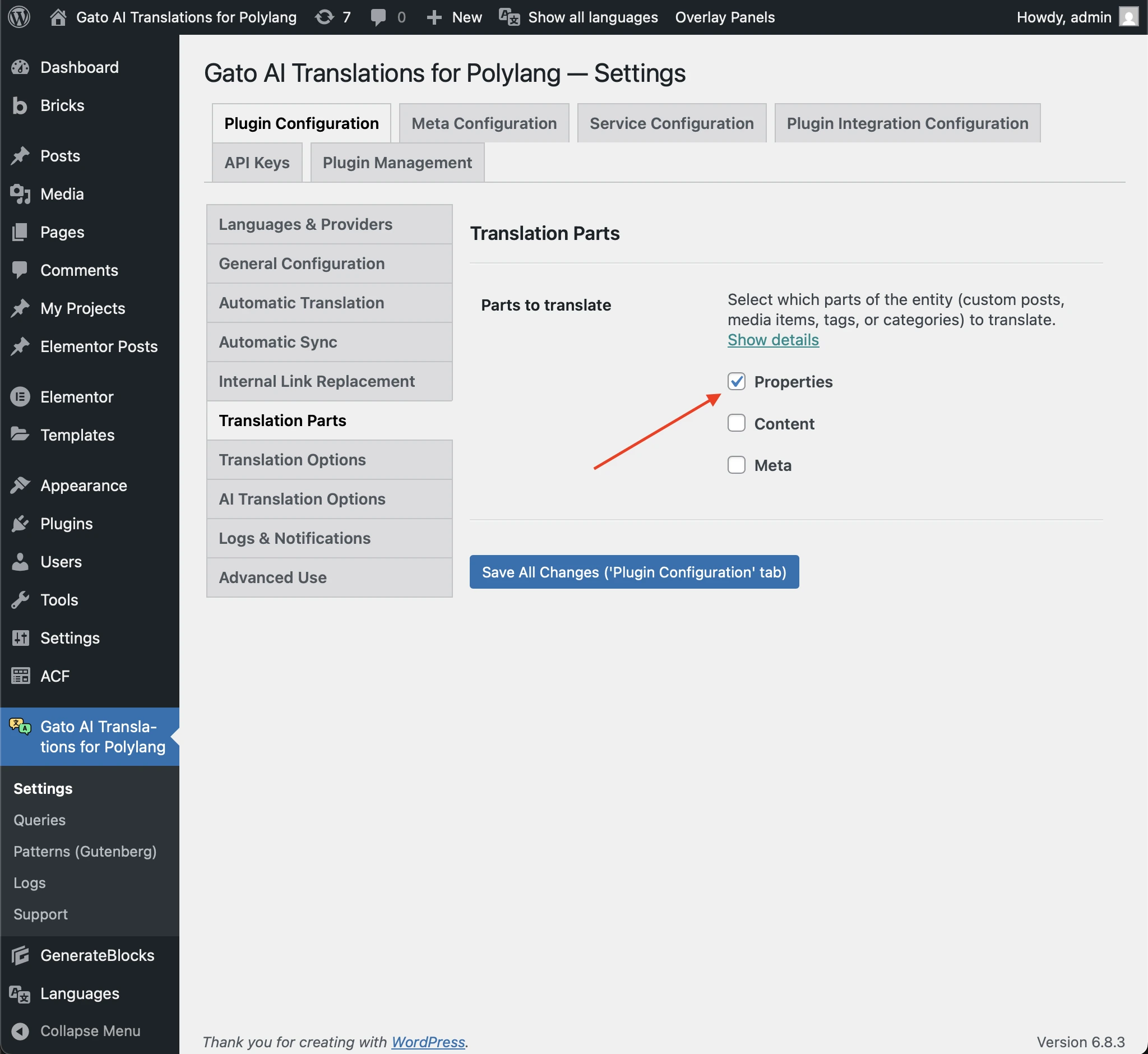Click the ACF icon in sidebar
1148x1054 pixels.
pyautogui.click(x=20, y=676)
